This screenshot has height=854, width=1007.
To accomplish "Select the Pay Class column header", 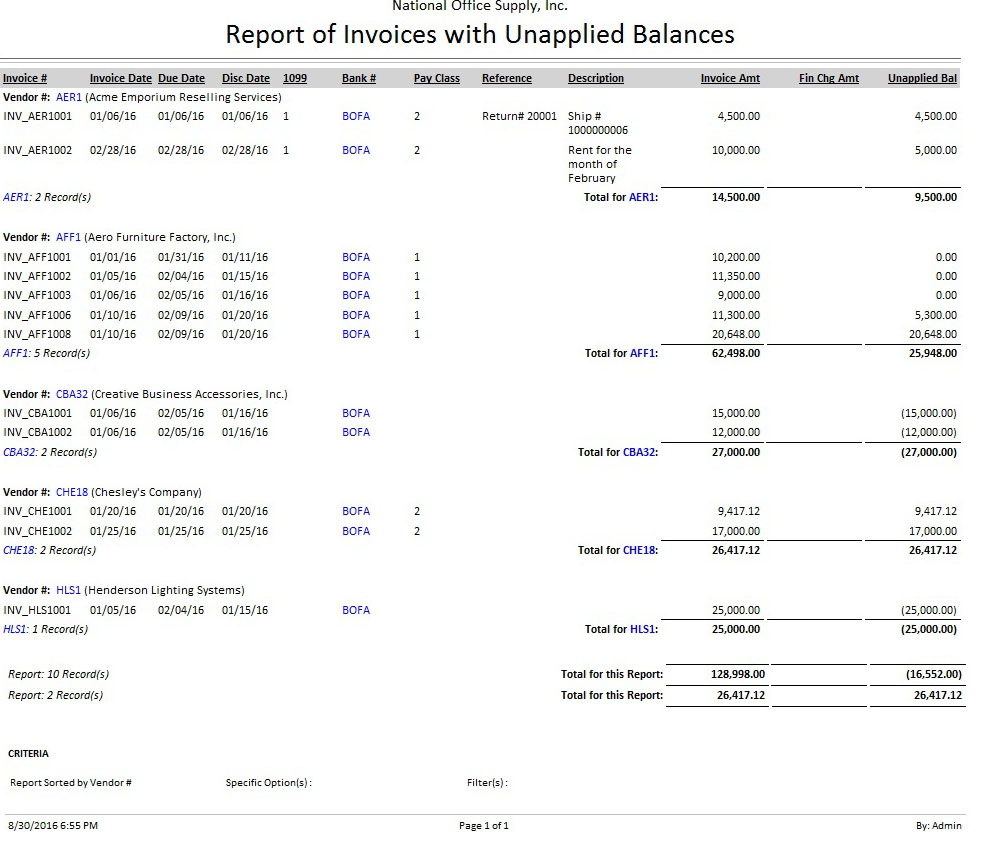I will (x=437, y=79).
